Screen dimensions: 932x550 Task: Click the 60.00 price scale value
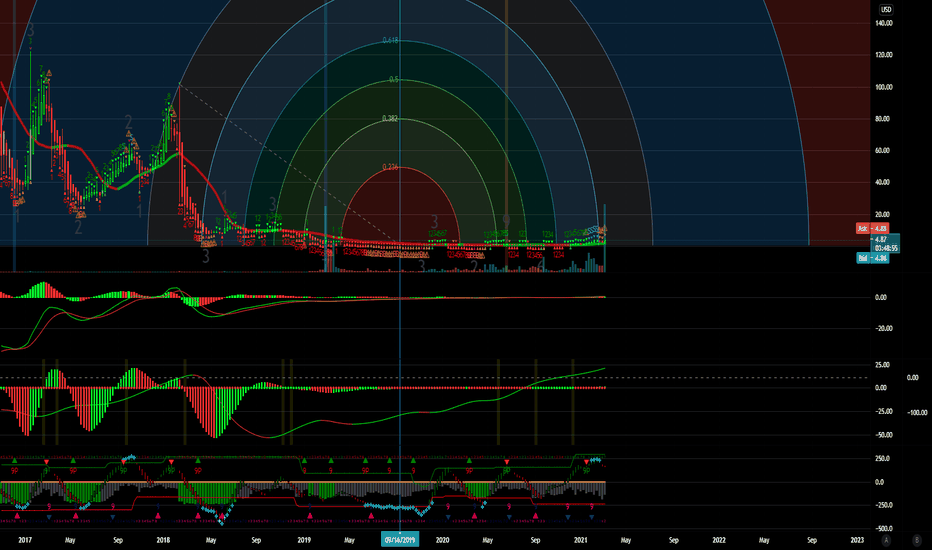click(x=882, y=150)
